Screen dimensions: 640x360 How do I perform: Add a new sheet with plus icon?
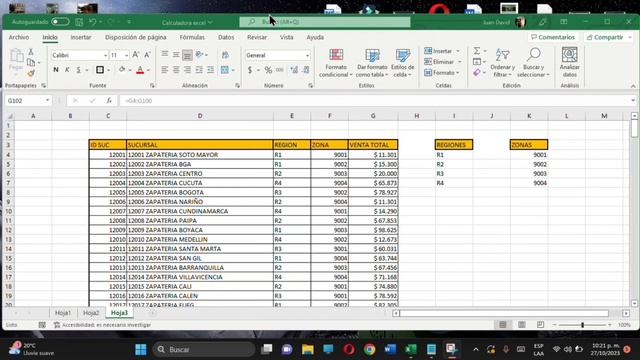[x=153, y=313]
